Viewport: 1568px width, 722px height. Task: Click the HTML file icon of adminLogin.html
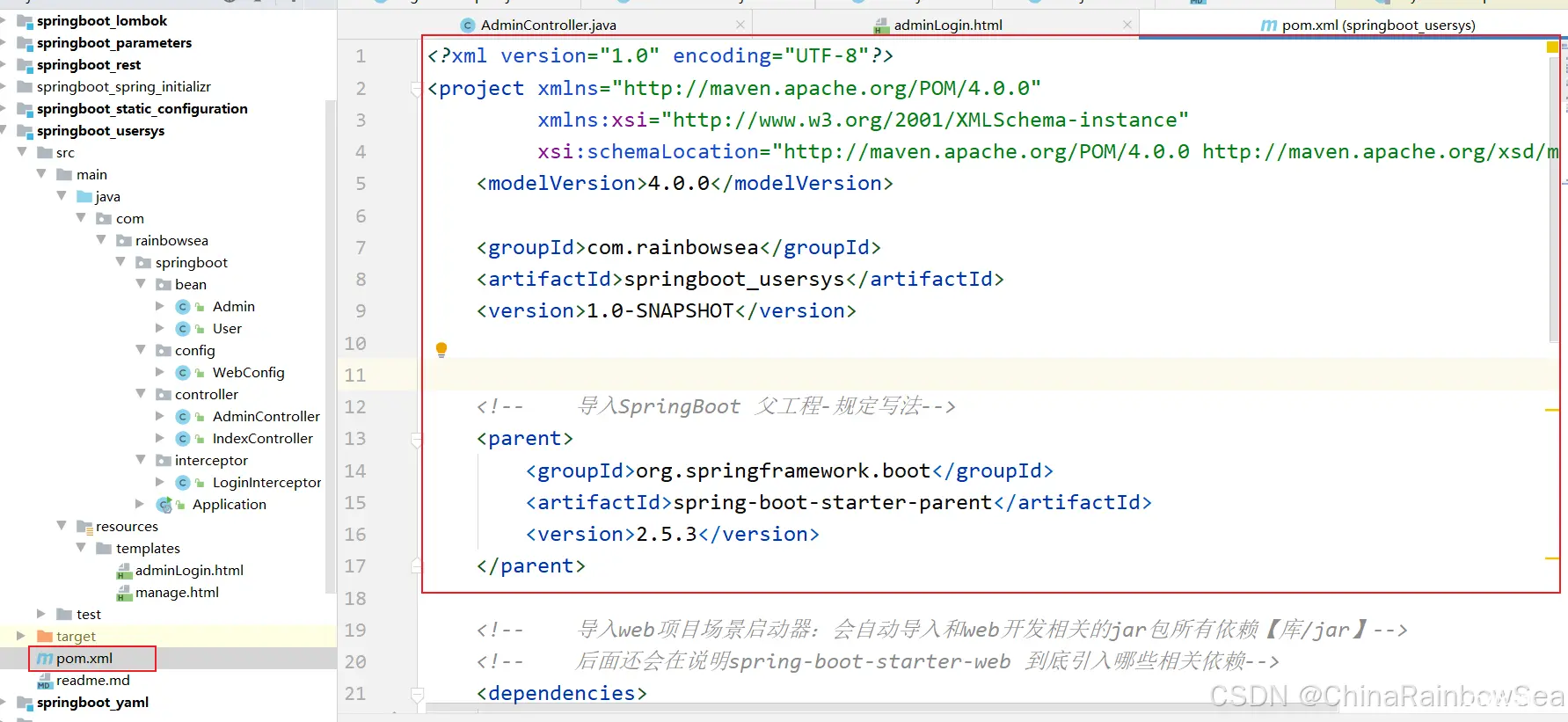(124, 571)
